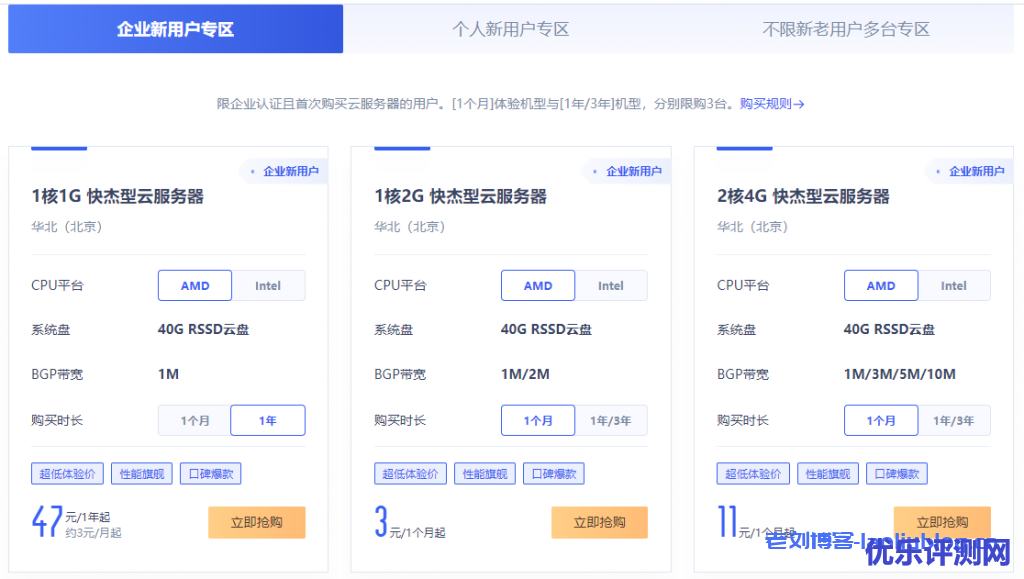
Task: Choose 1年/3年 duration for 2核4G server
Action: click(x=954, y=421)
